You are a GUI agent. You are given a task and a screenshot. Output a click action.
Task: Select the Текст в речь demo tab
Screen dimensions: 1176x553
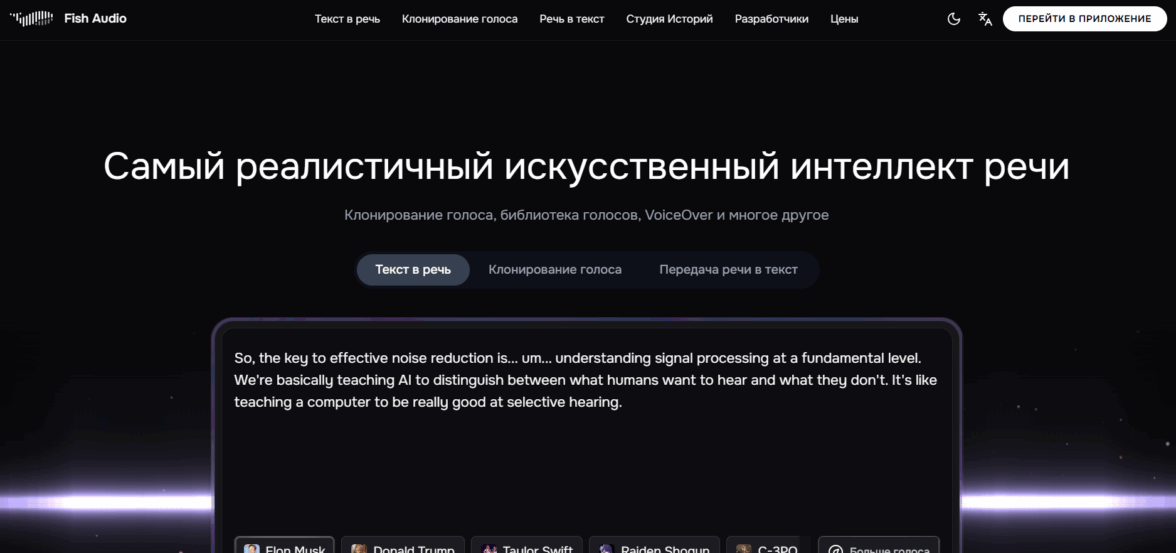pos(413,270)
